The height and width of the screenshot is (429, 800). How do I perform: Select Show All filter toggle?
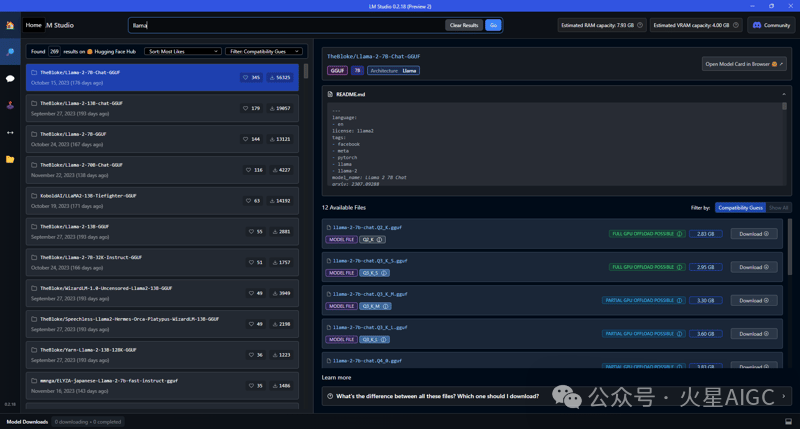[779, 208]
